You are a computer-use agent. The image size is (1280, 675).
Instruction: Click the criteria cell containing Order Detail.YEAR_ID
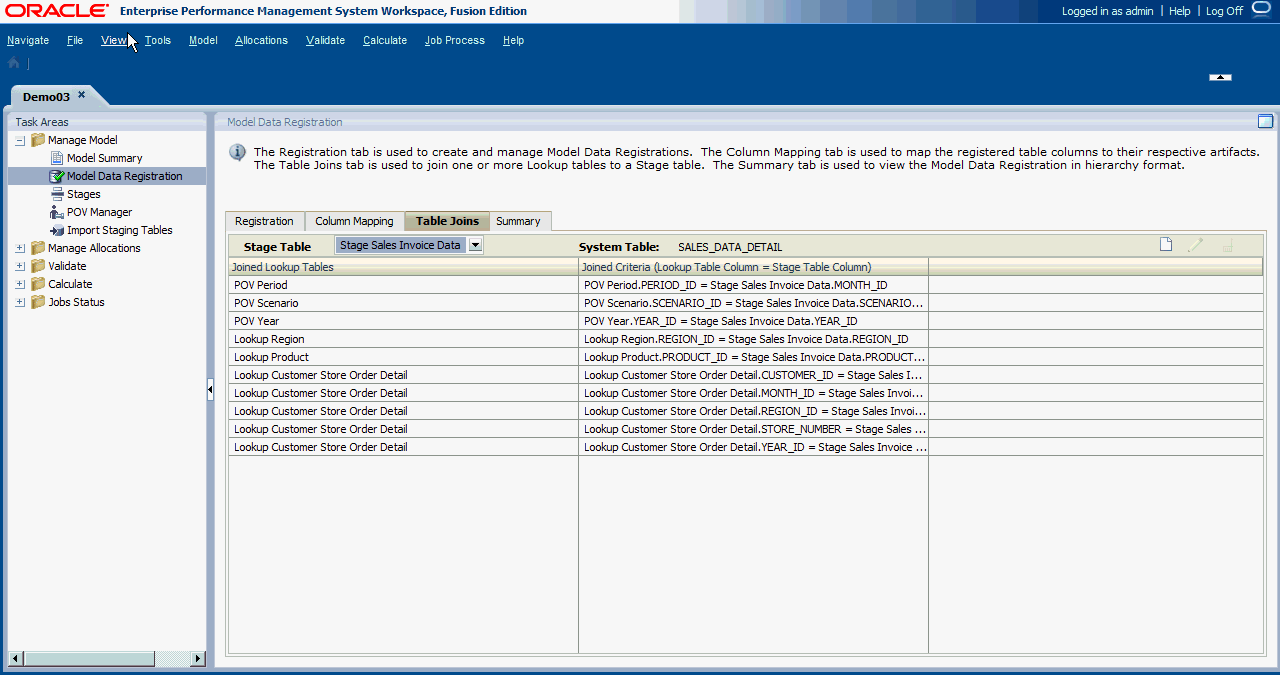[x=754, y=447]
